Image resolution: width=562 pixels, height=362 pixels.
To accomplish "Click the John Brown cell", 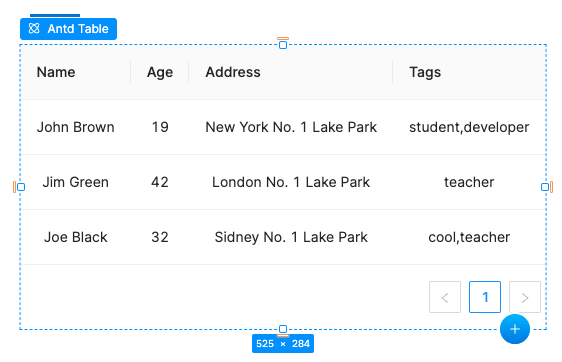I will (76, 127).
